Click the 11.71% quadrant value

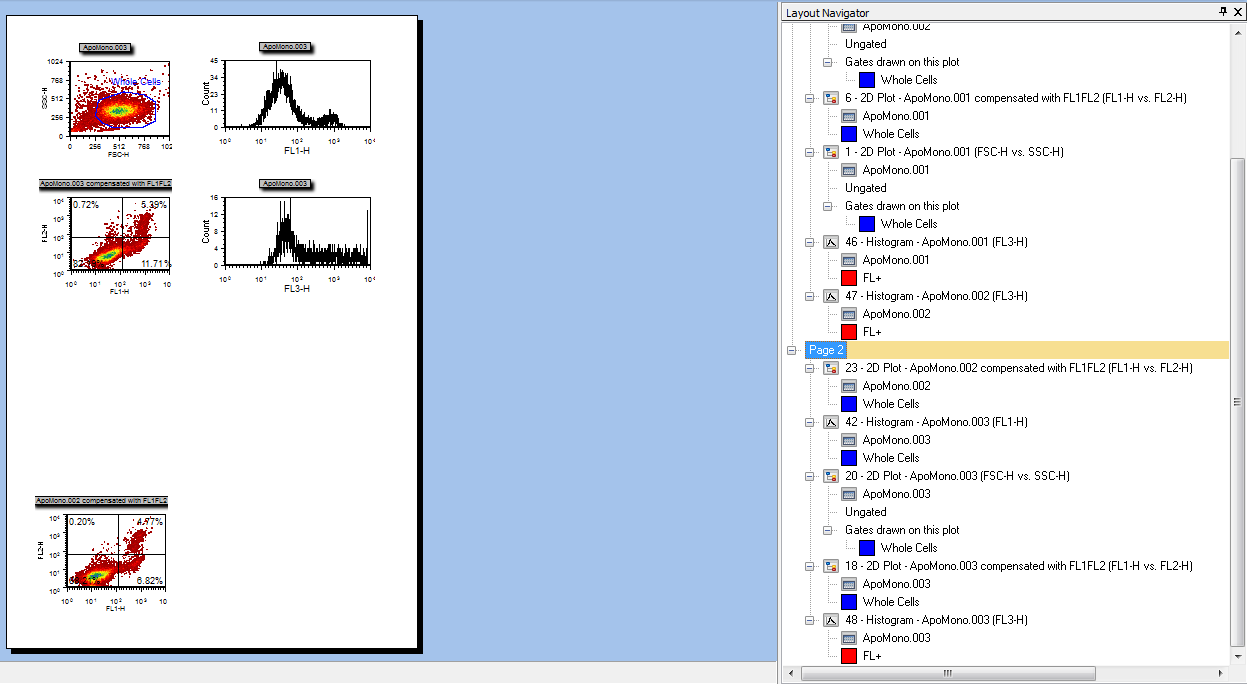pyautogui.click(x=156, y=264)
